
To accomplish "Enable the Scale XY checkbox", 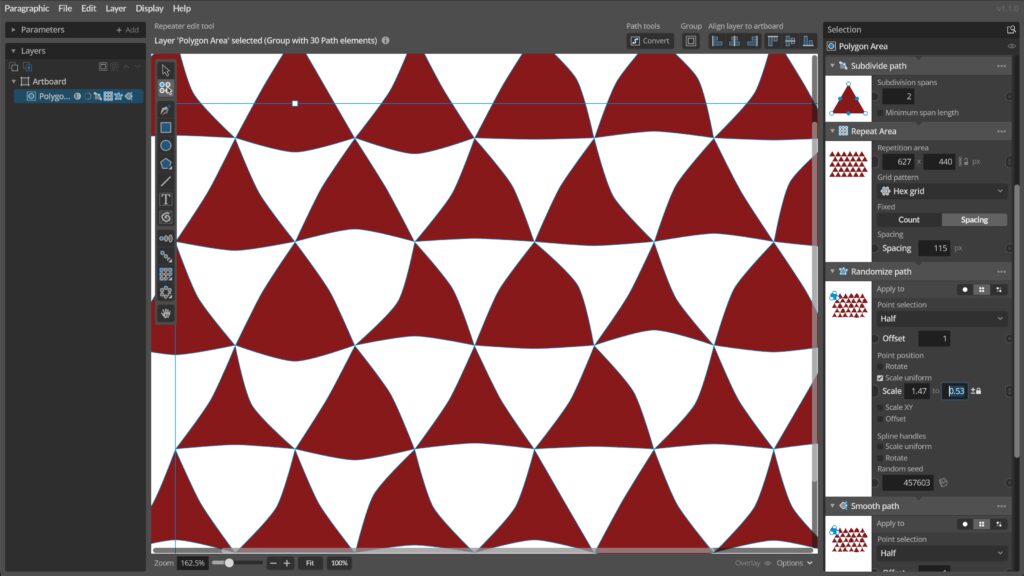I will (880, 408).
